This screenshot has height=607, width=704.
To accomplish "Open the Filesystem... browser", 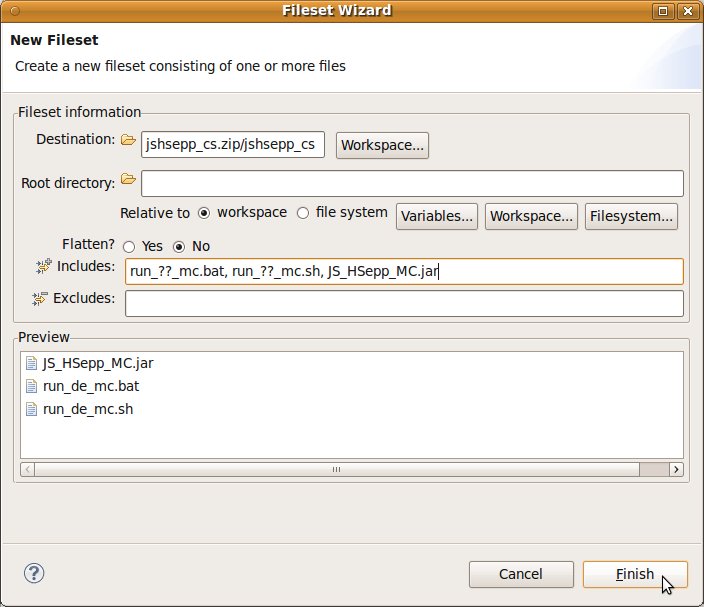I will [632, 216].
